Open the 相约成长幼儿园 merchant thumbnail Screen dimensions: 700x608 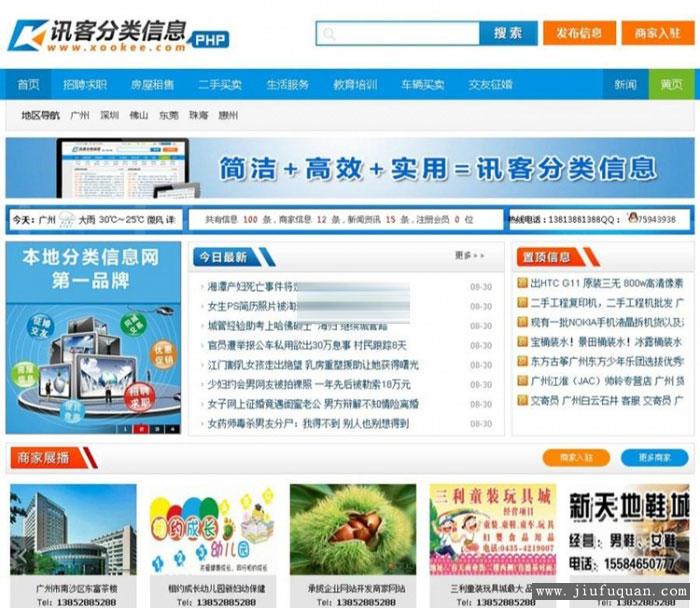tap(213, 529)
